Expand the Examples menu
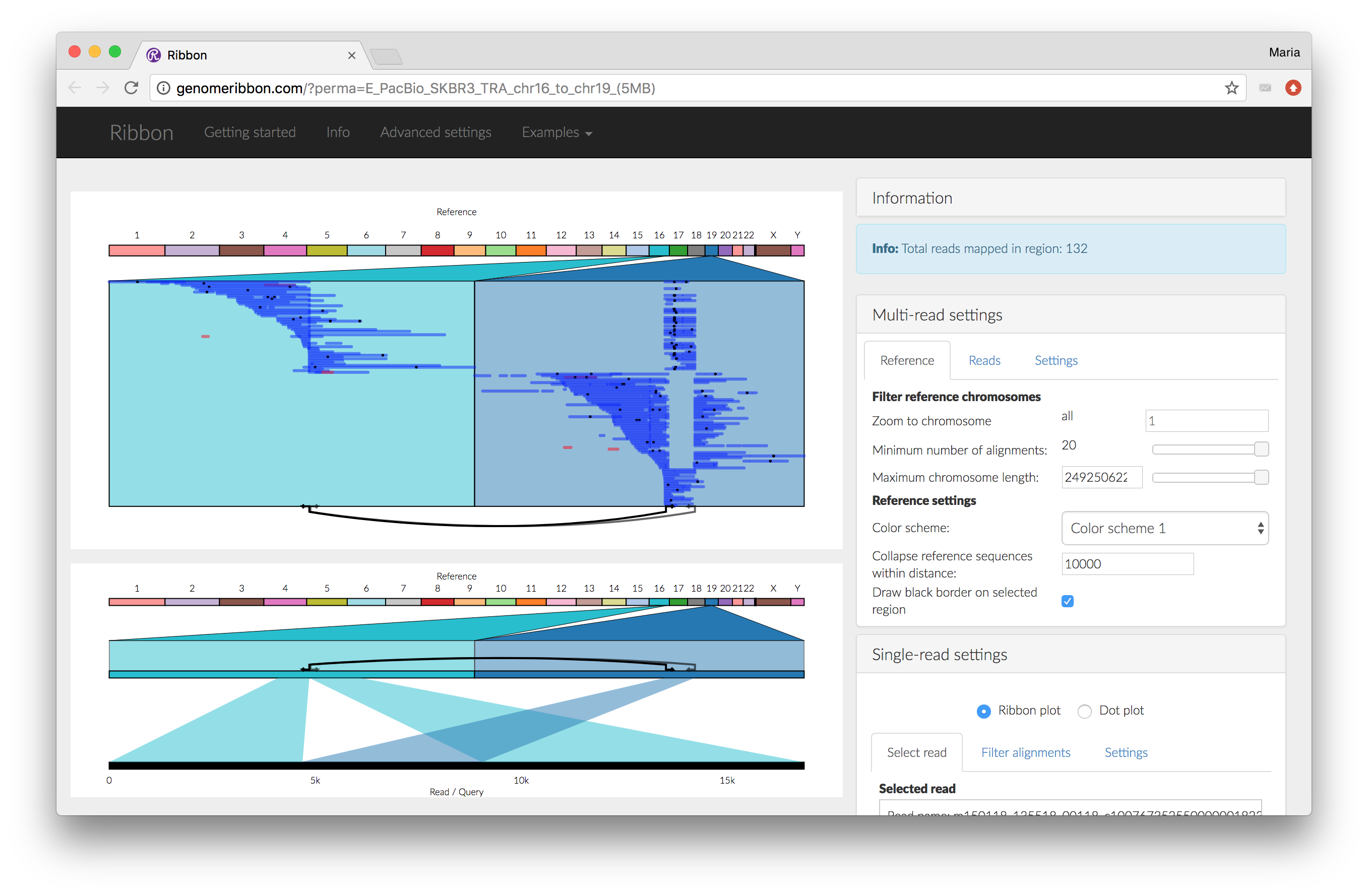This screenshot has width=1368, height=896. tap(556, 132)
